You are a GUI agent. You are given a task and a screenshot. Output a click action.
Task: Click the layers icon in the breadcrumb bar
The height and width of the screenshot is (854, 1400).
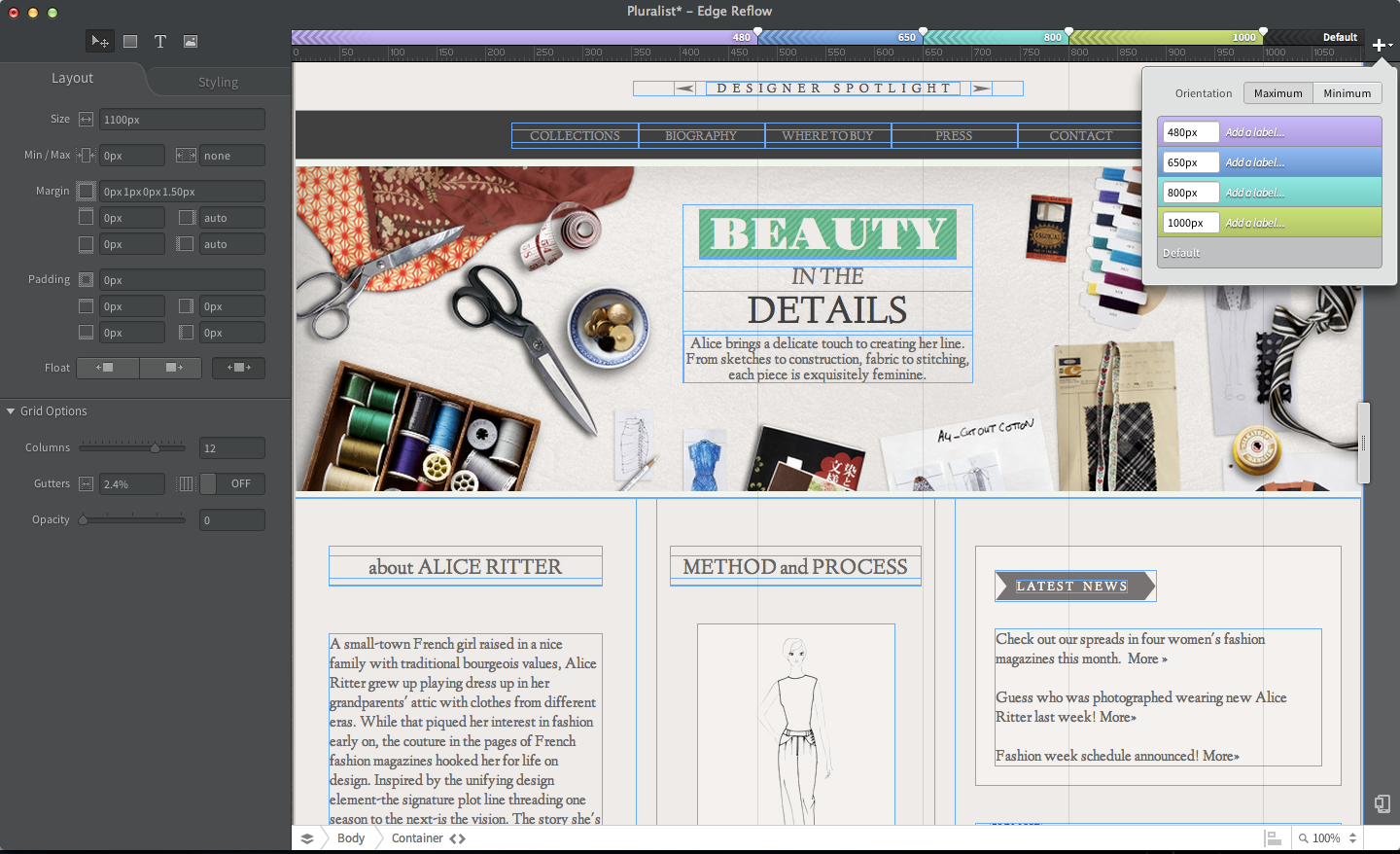tap(307, 838)
